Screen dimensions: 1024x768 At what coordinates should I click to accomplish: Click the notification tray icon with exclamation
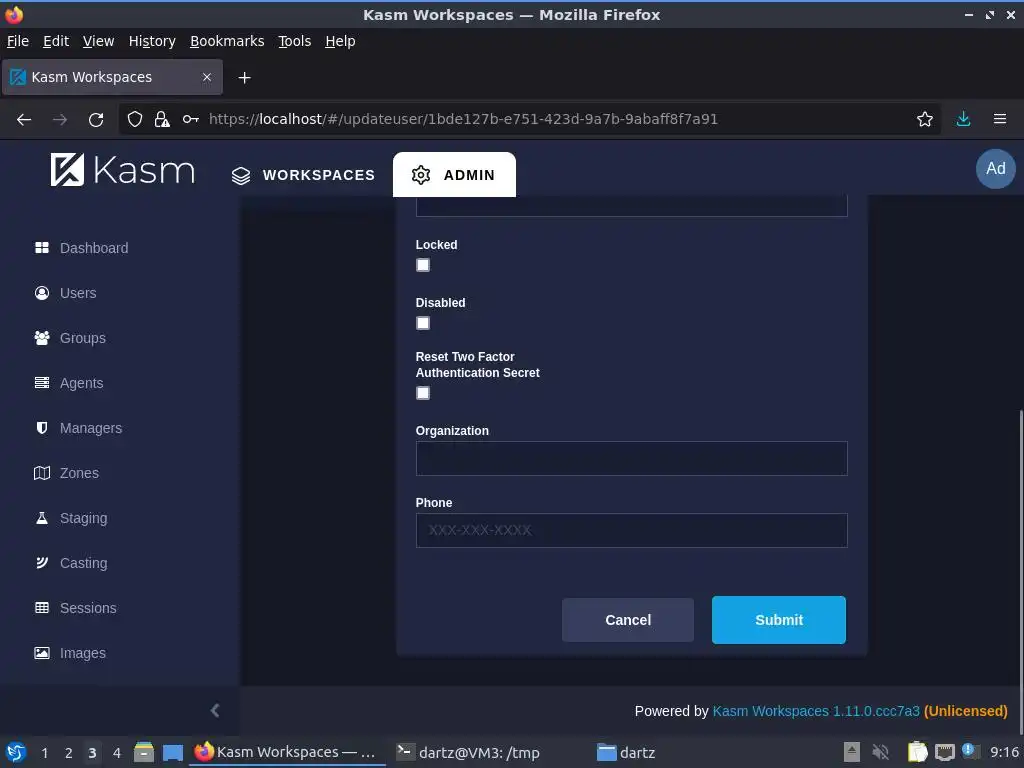click(970, 751)
